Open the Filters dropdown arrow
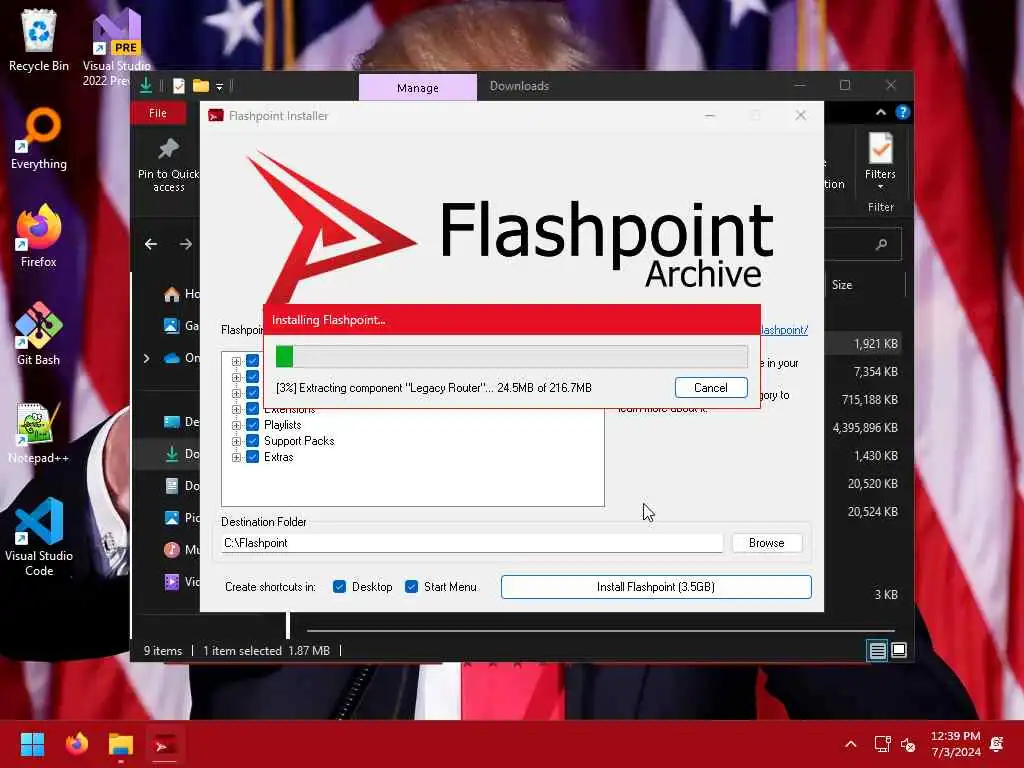 coord(880,187)
